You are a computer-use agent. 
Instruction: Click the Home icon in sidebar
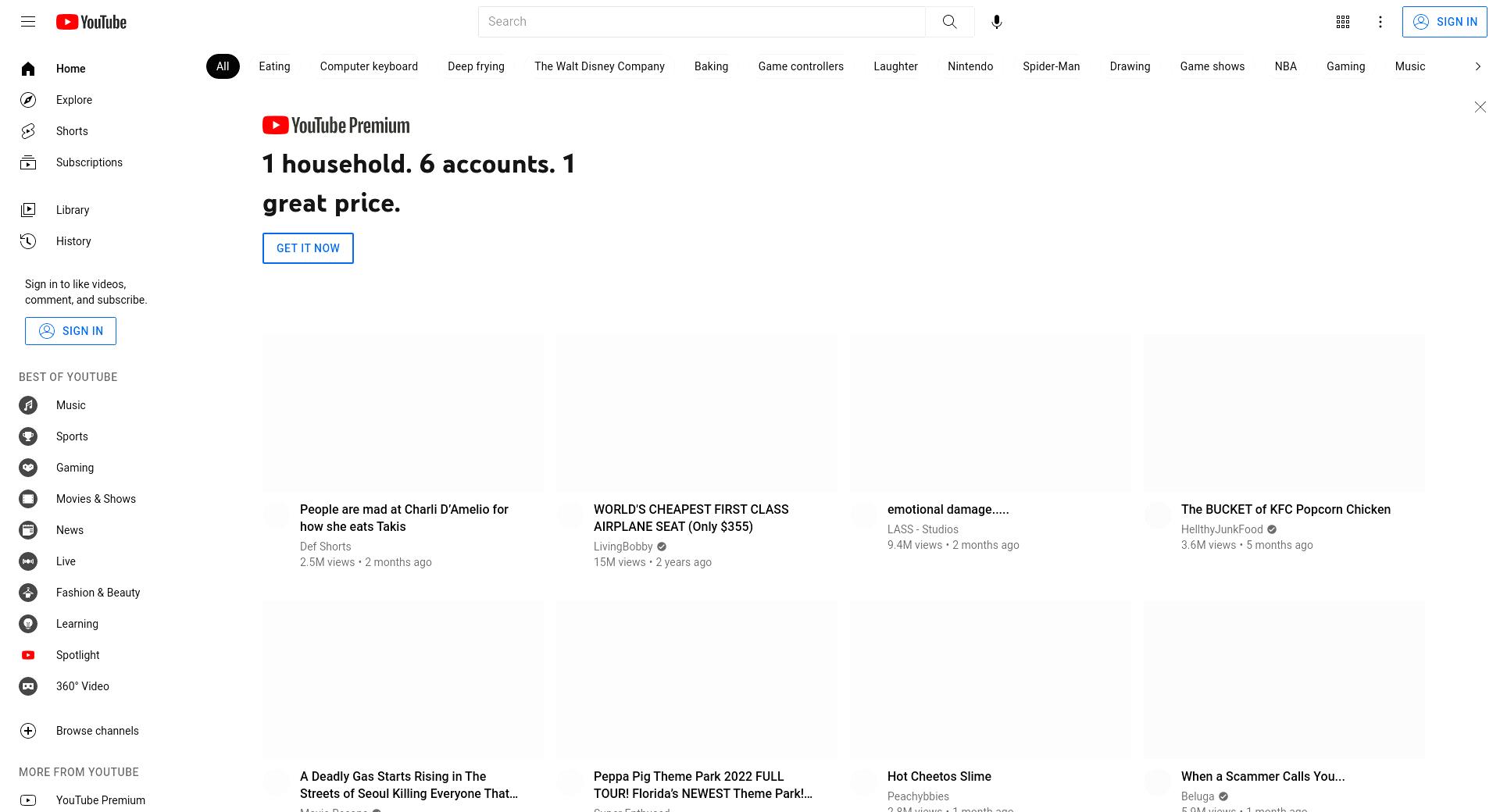(28, 69)
